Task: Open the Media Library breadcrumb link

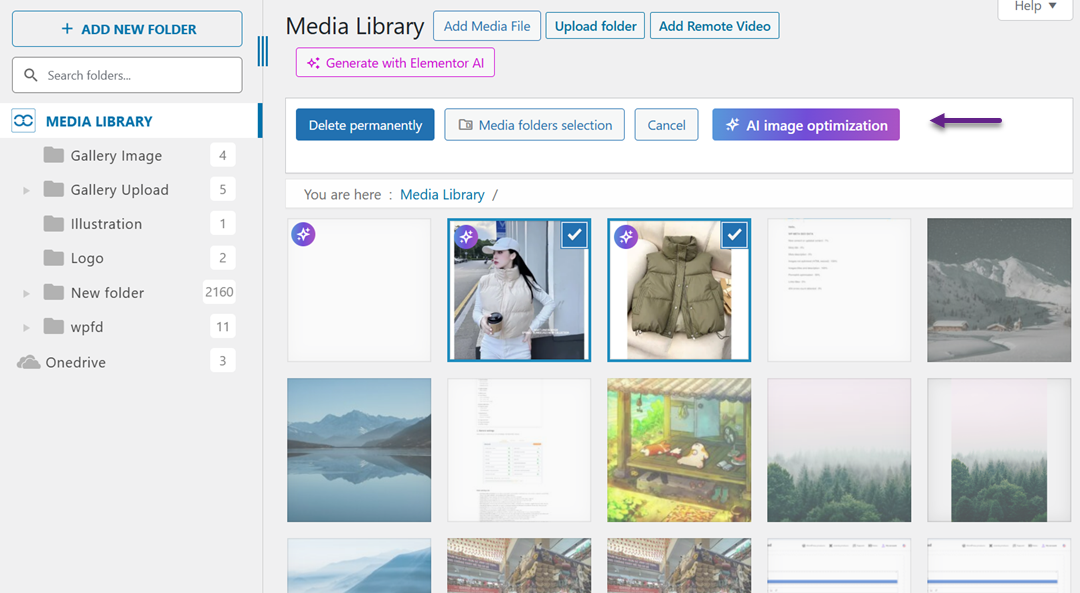Action: coord(442,194)
